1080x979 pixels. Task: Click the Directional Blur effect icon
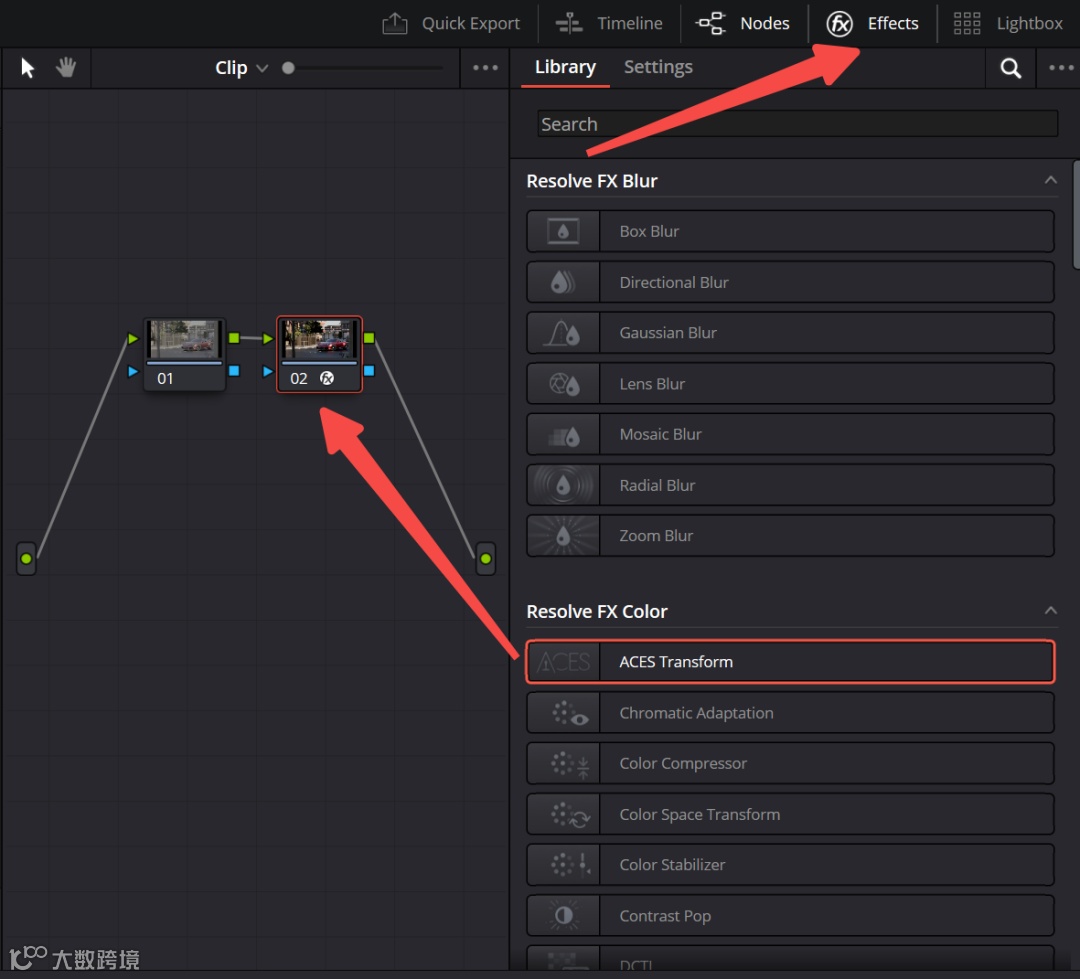563,282
